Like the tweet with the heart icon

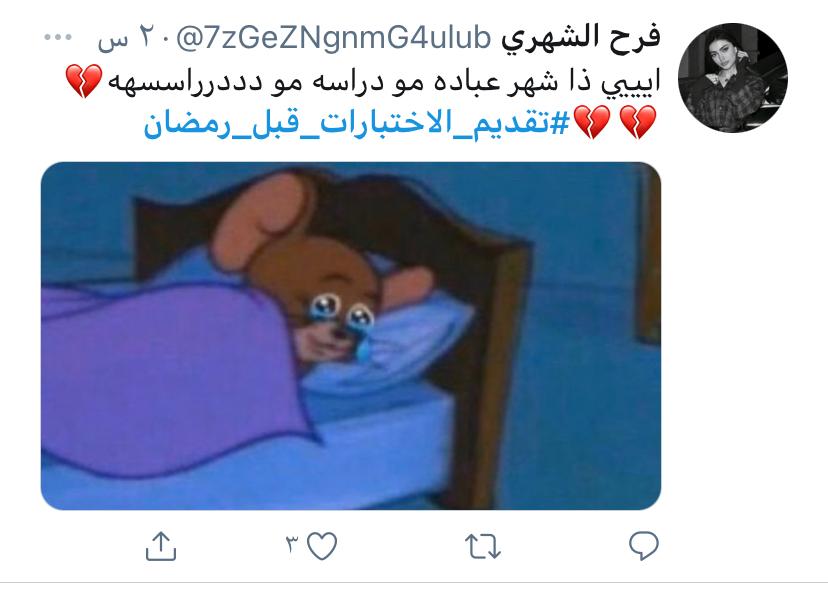tap(322, 546)
